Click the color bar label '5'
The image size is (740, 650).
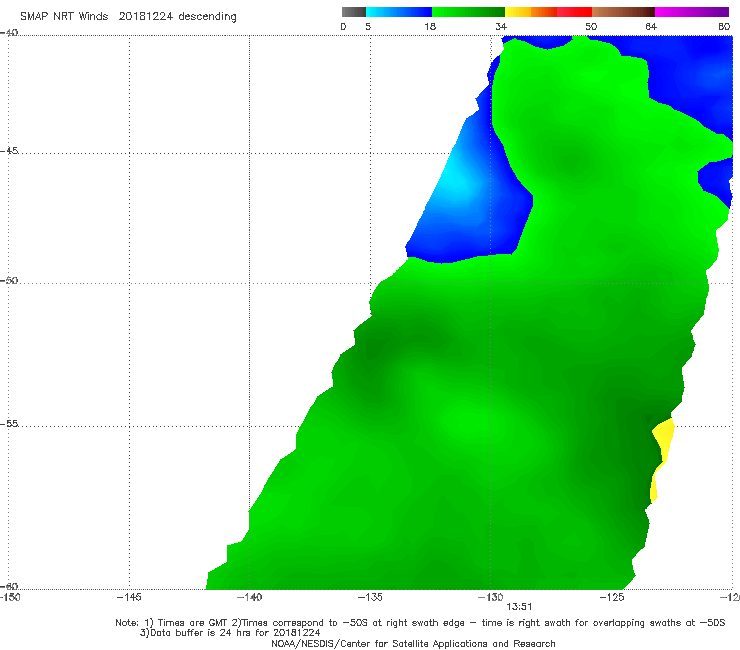[x=368, y=27]
